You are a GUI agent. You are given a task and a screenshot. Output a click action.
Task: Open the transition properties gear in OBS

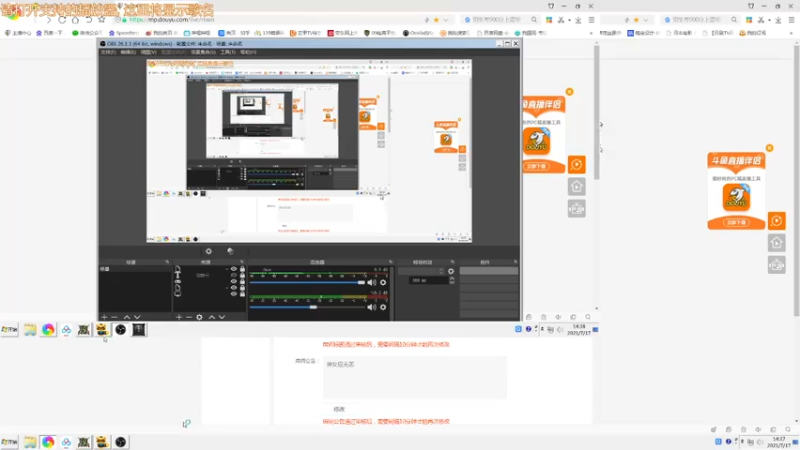pos(451,271)
